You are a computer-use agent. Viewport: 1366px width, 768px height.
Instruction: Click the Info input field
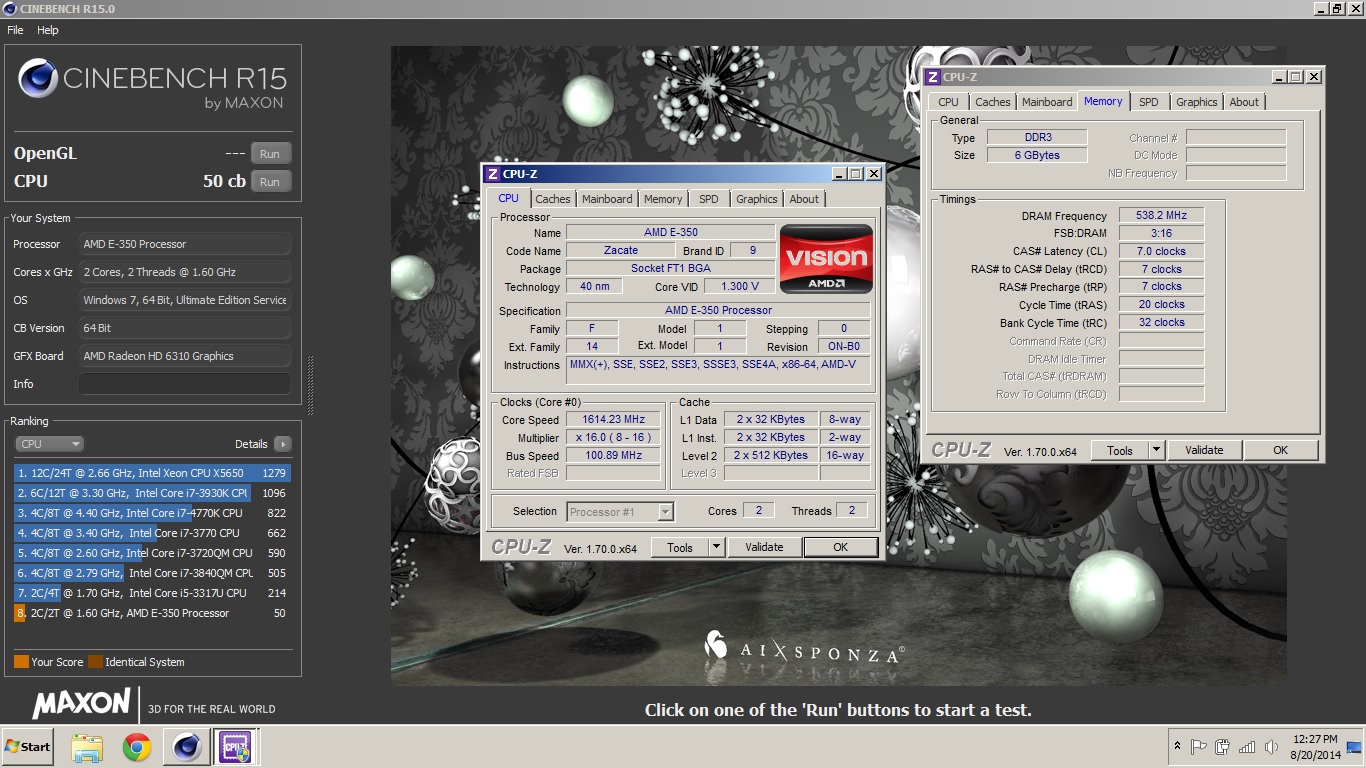click(185, 384)
